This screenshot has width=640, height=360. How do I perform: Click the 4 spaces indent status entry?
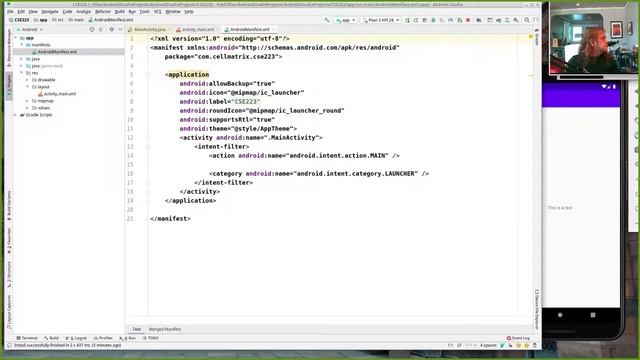coord(488,345)
